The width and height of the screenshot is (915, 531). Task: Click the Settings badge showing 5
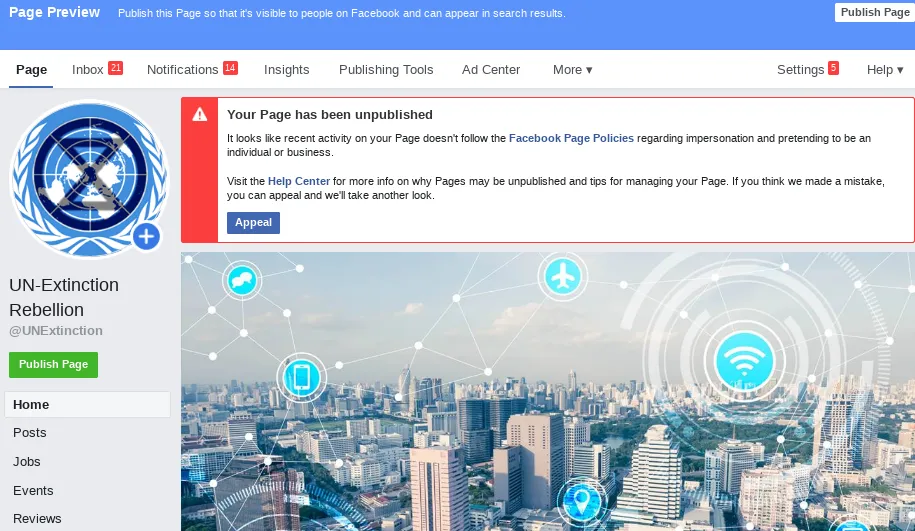point(833,68)
